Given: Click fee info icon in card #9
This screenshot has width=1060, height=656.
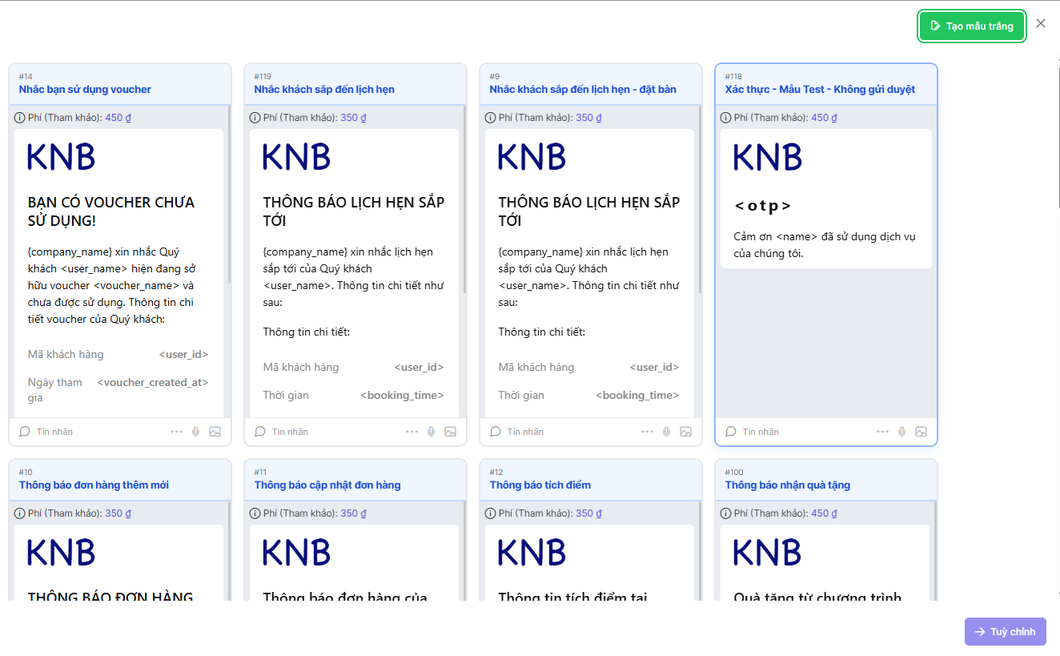Looking at the screenshot, I should 490,118.
